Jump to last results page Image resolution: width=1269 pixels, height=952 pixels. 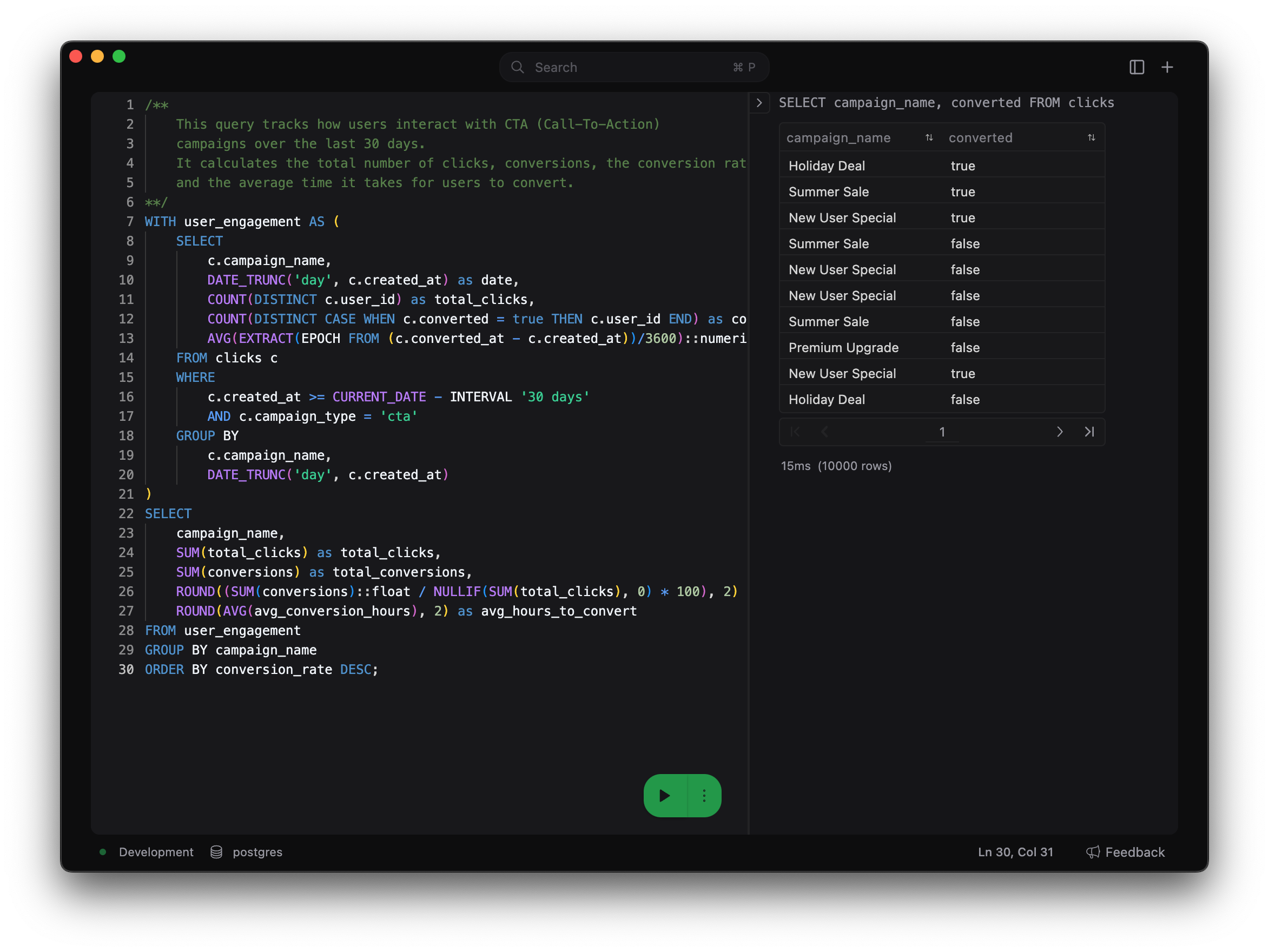pyautogui.click(x=1089, y=432)
